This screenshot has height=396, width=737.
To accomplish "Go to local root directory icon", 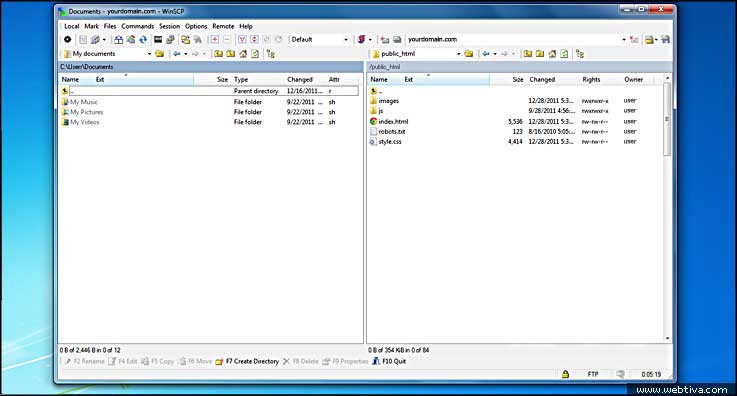I will (x=231, y=54).
